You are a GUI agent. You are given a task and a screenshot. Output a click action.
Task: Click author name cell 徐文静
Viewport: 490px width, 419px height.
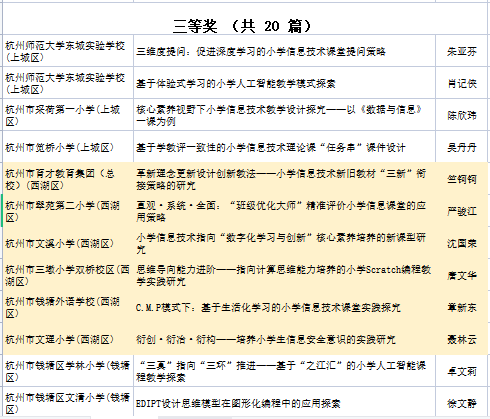pos(461,402)
